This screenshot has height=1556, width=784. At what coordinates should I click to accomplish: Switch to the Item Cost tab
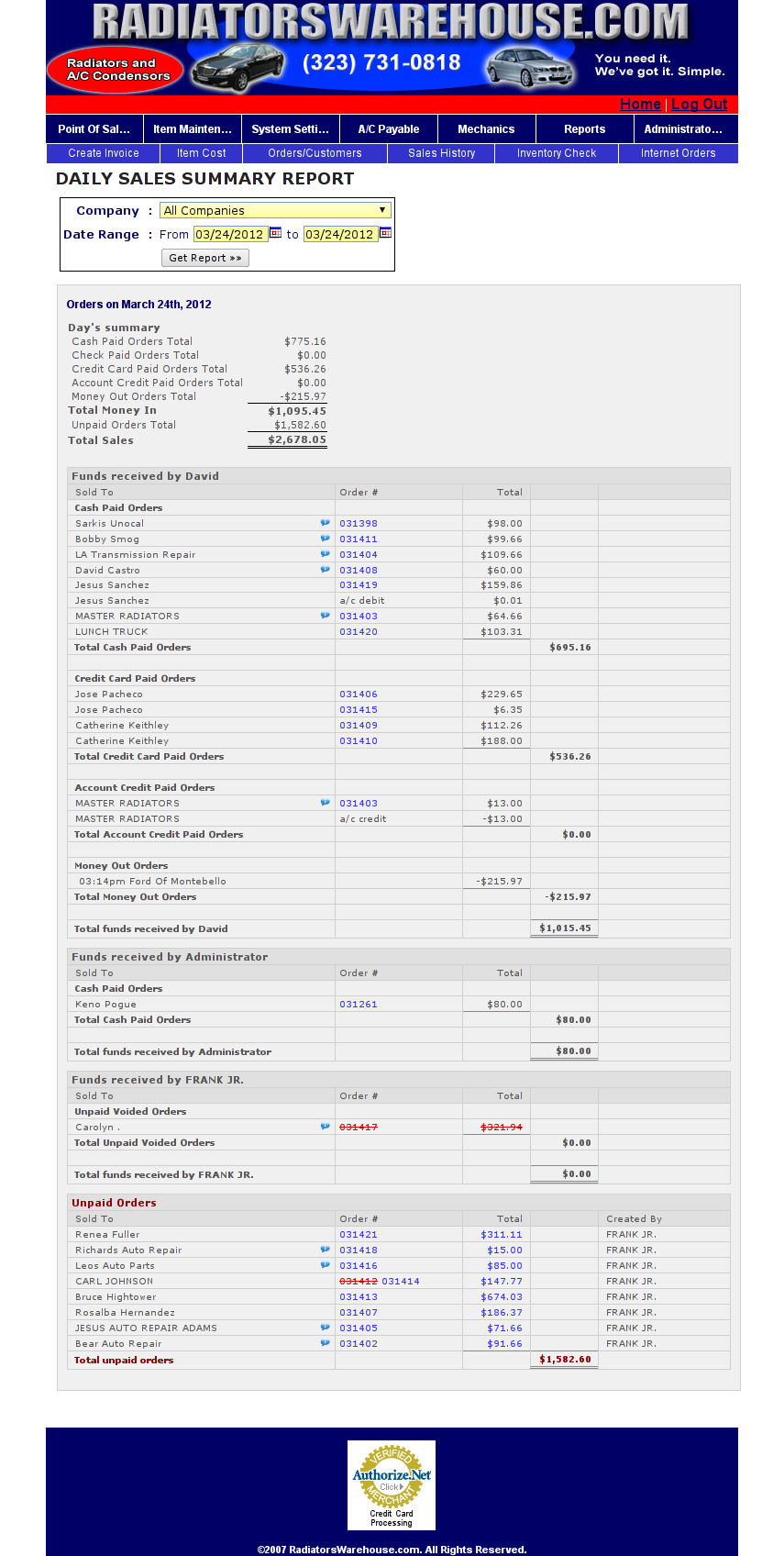pos(202,153)
